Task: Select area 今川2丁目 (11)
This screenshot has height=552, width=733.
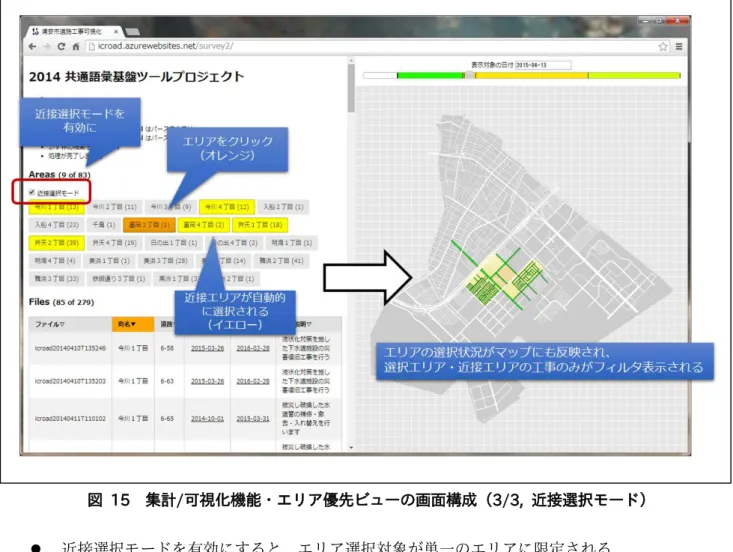Action: pyautogui.click(x=115, y=207)
